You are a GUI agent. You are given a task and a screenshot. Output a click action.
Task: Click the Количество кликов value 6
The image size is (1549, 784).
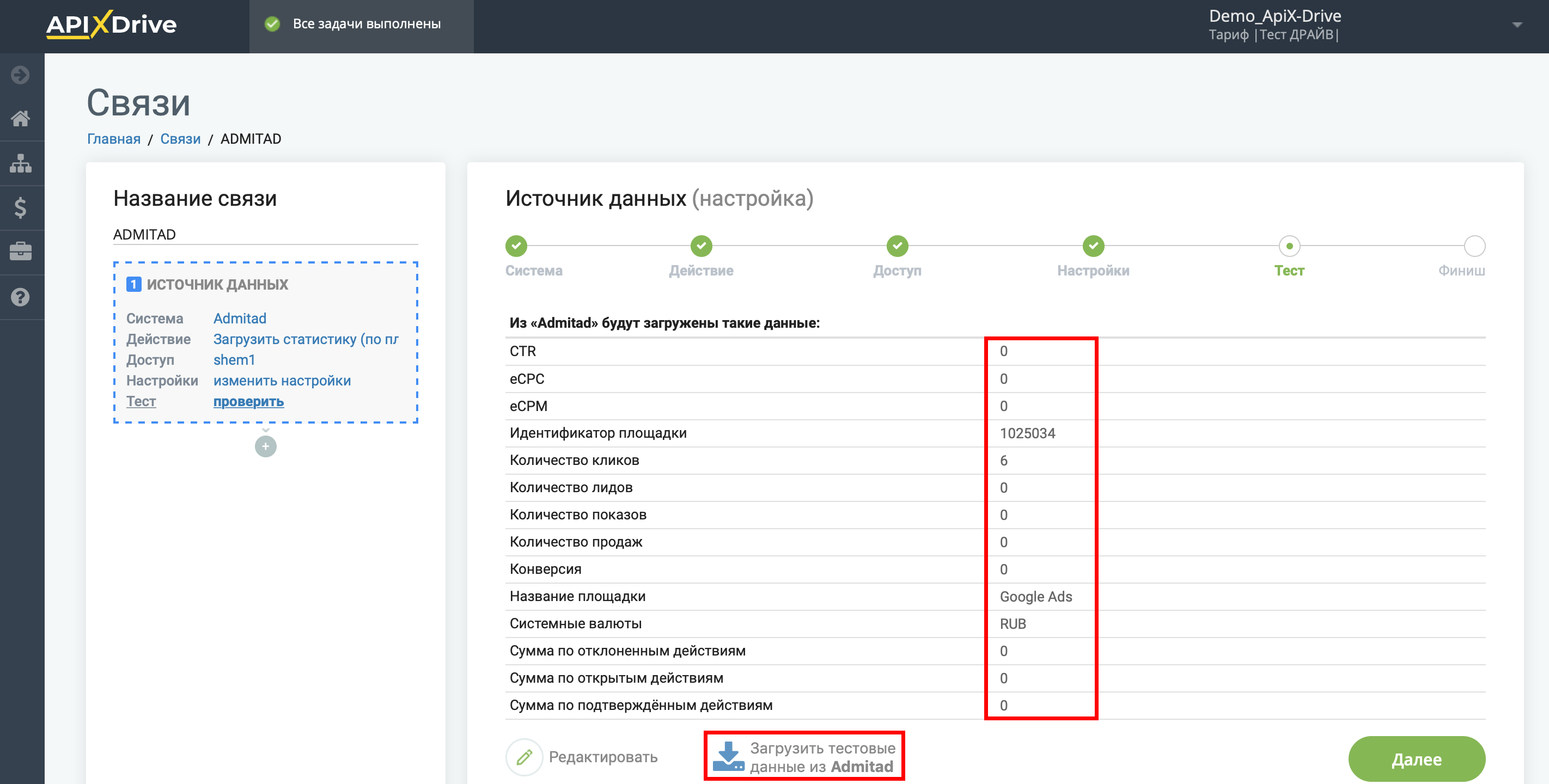click(x=1004, y=461)
